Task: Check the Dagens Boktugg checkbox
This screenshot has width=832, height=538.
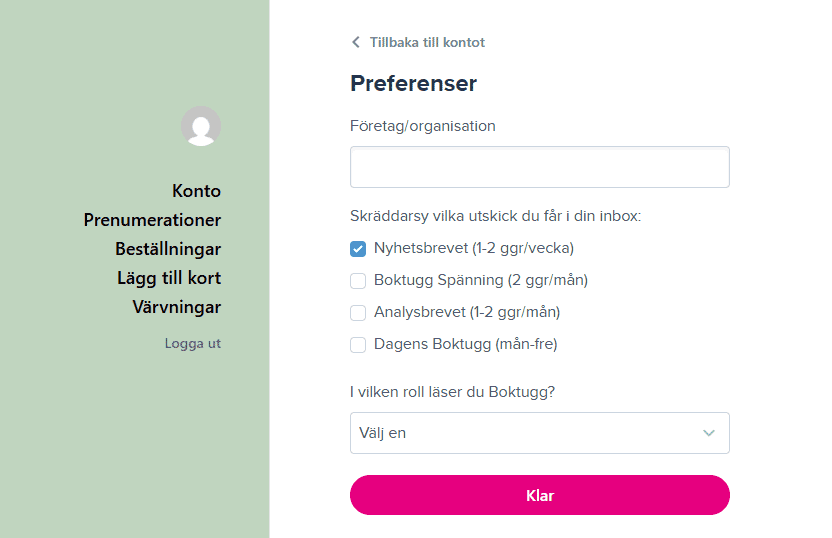Action: (358, 344)
